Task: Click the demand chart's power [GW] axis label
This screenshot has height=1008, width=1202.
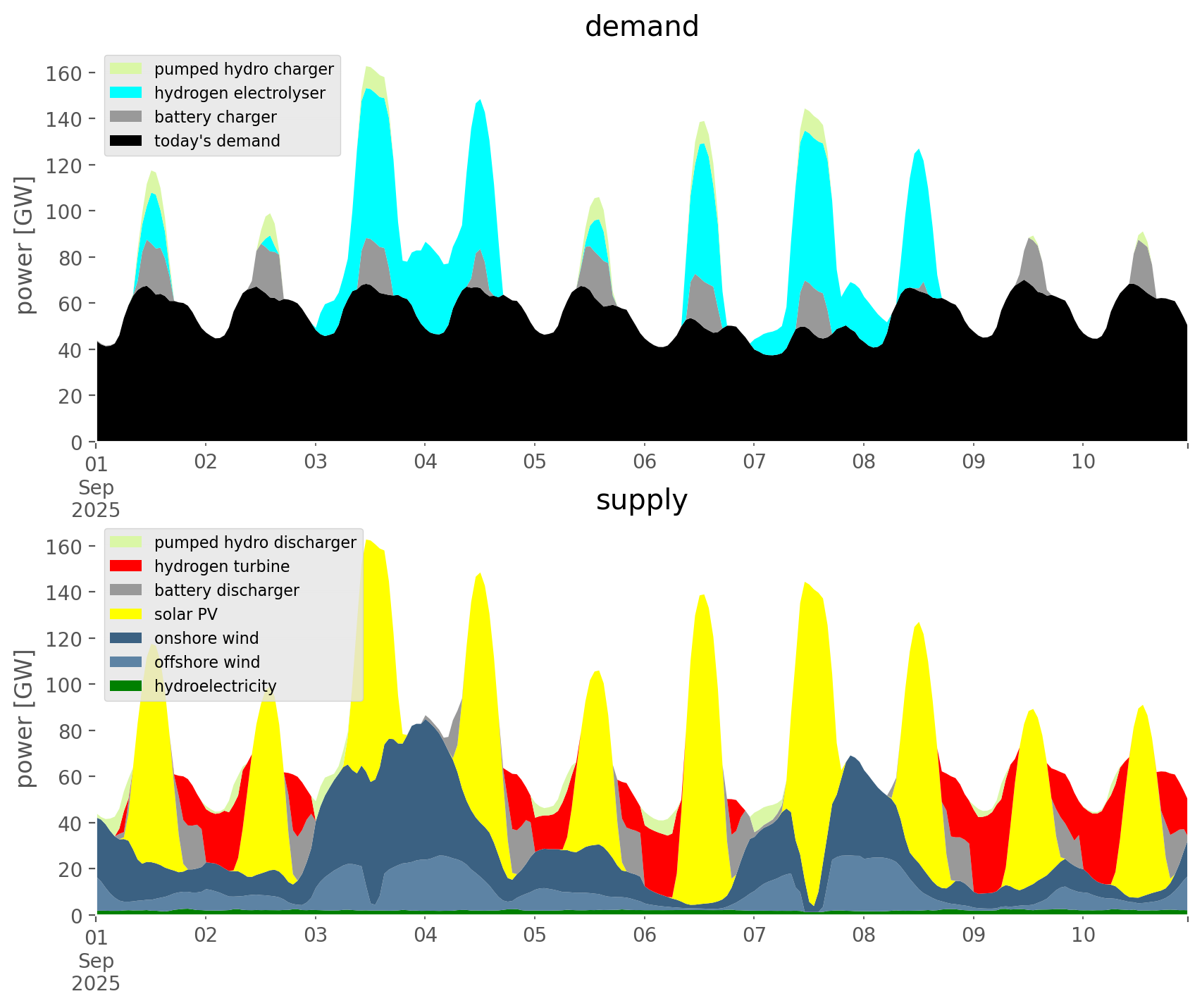Action: (x=24, y=245)
